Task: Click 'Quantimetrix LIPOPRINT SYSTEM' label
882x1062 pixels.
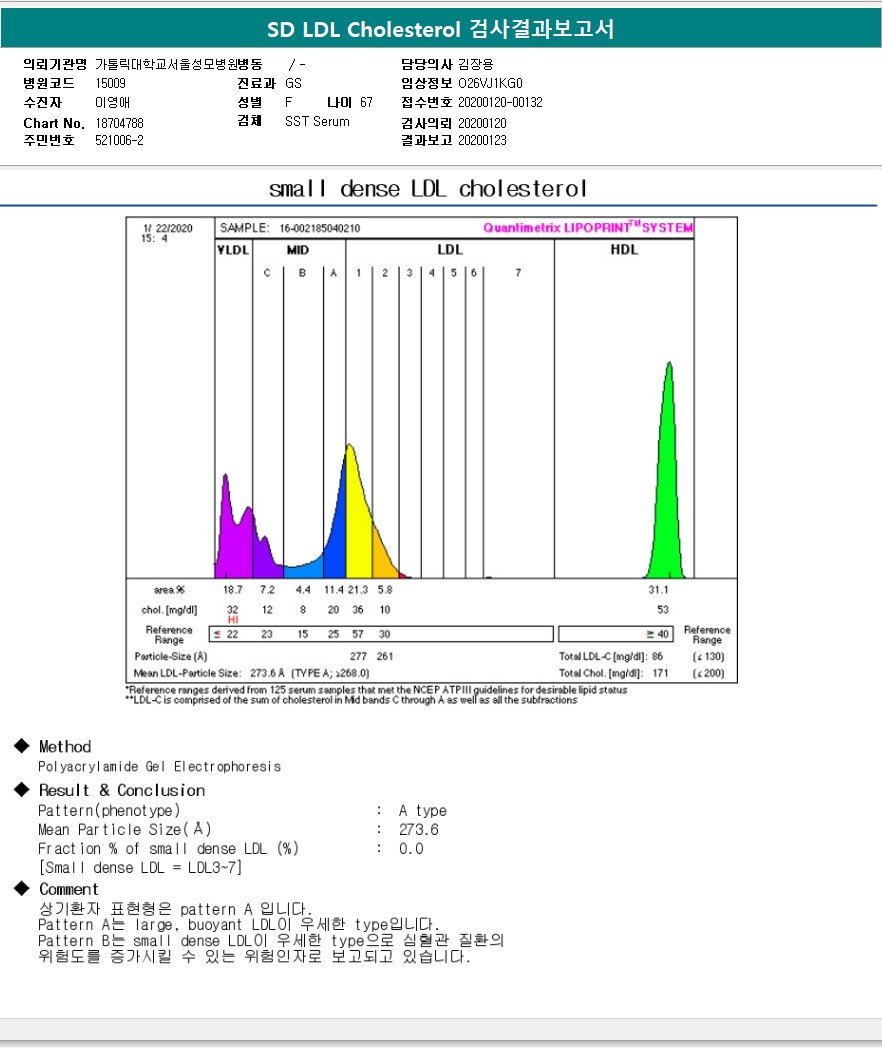Action: [x=588, y=228]
